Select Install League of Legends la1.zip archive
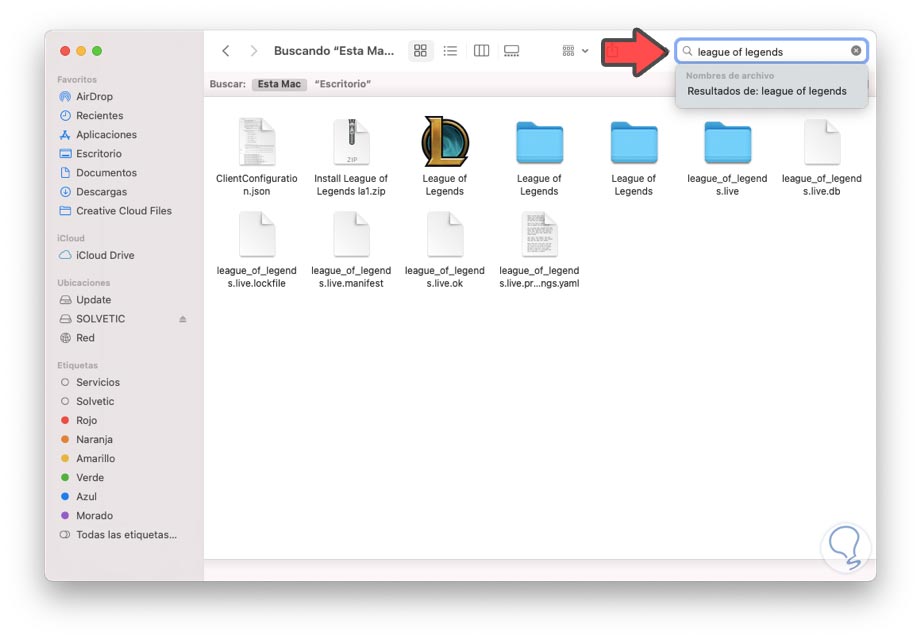 (x=351, y=142)
